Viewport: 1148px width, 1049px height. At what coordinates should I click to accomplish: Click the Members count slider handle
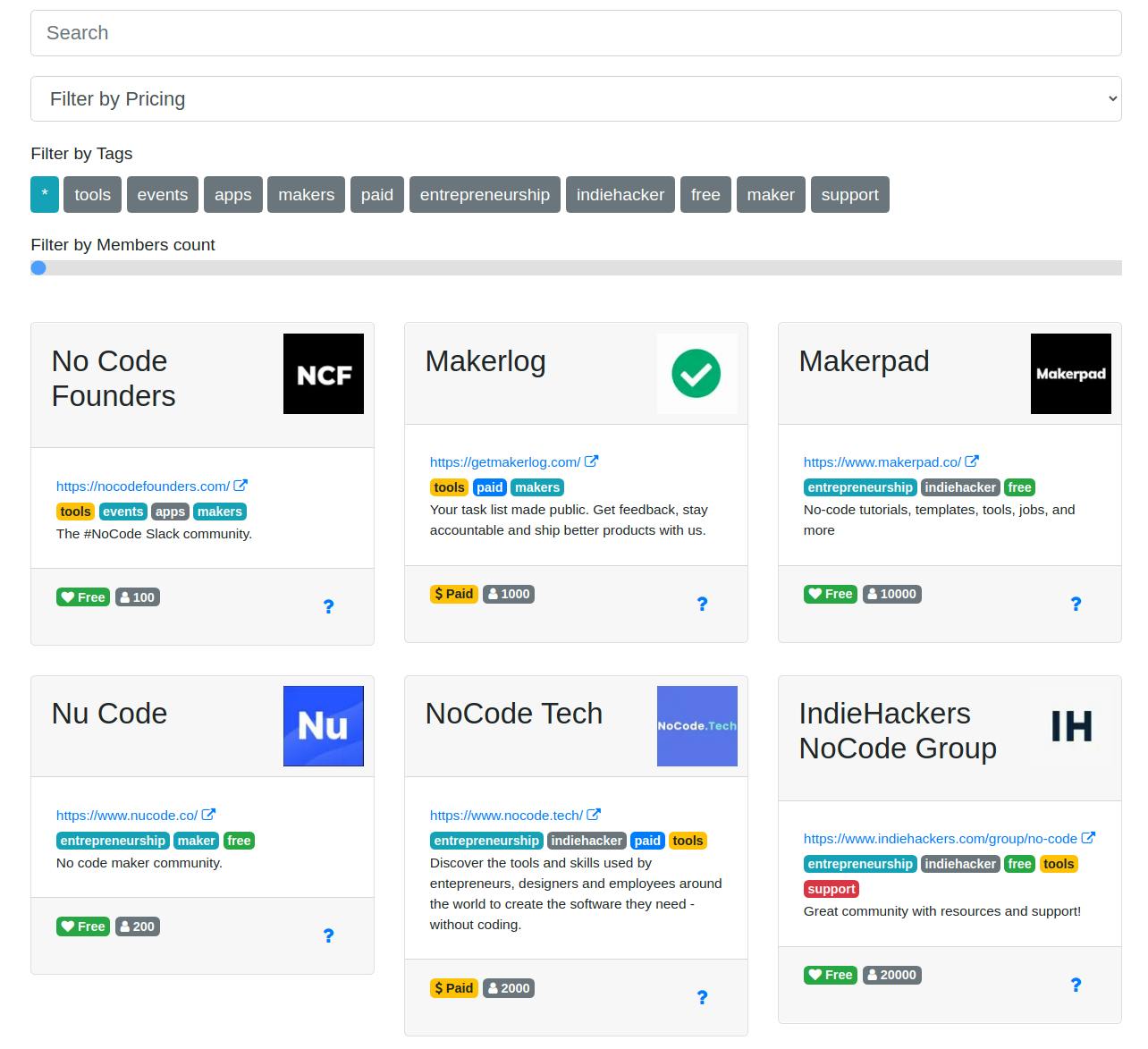coord(38,267)
